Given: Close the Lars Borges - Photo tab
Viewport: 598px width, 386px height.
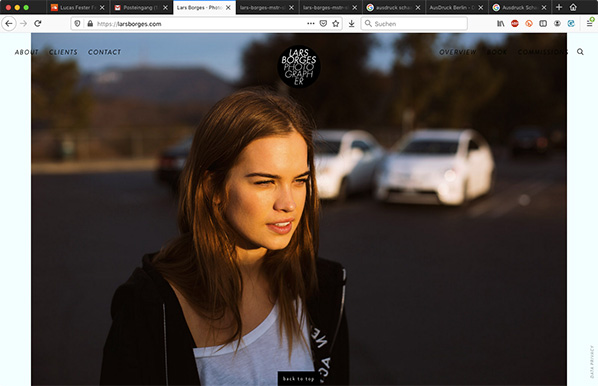Looking at the screenshot, I should point(228,7).
